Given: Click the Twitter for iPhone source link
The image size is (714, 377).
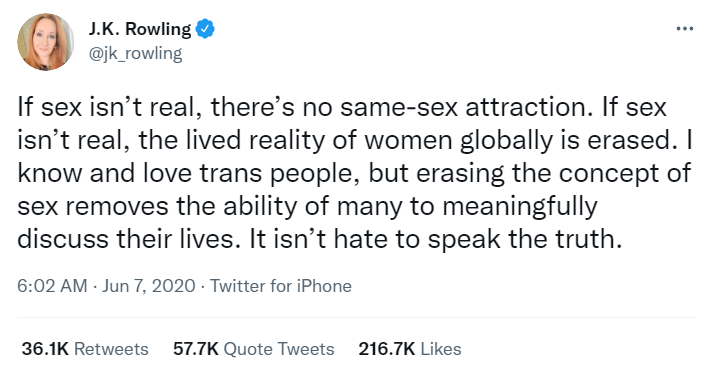Looking at the screenshot, I should click(x=280, y=286).
